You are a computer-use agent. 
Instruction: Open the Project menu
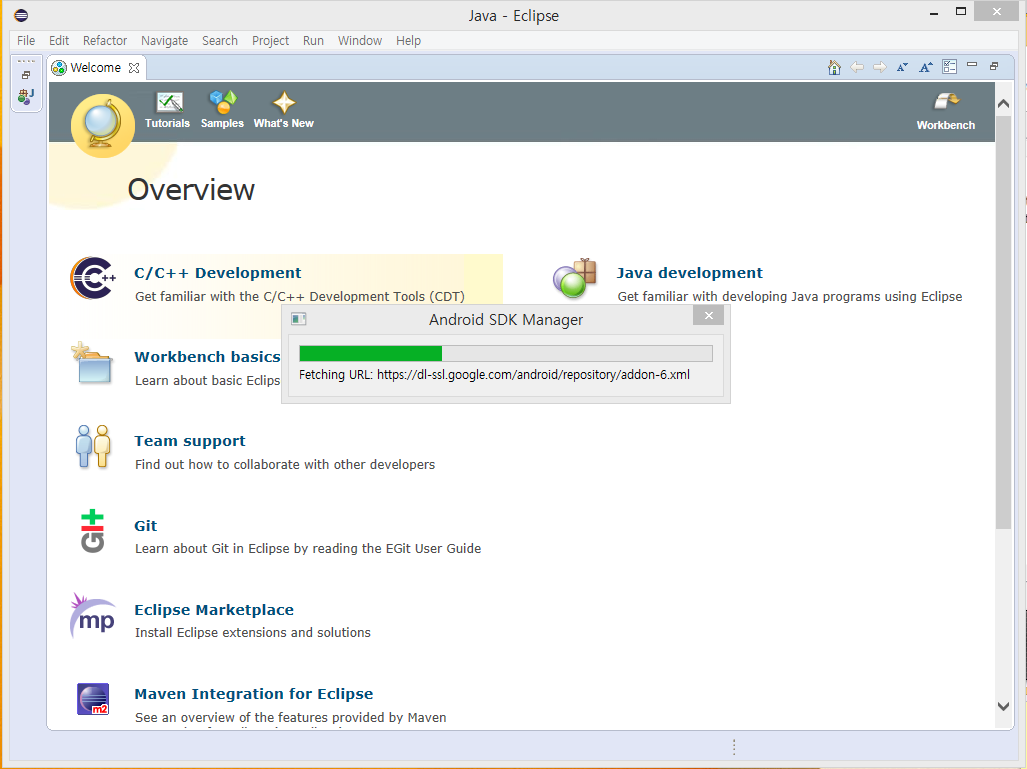271,41
